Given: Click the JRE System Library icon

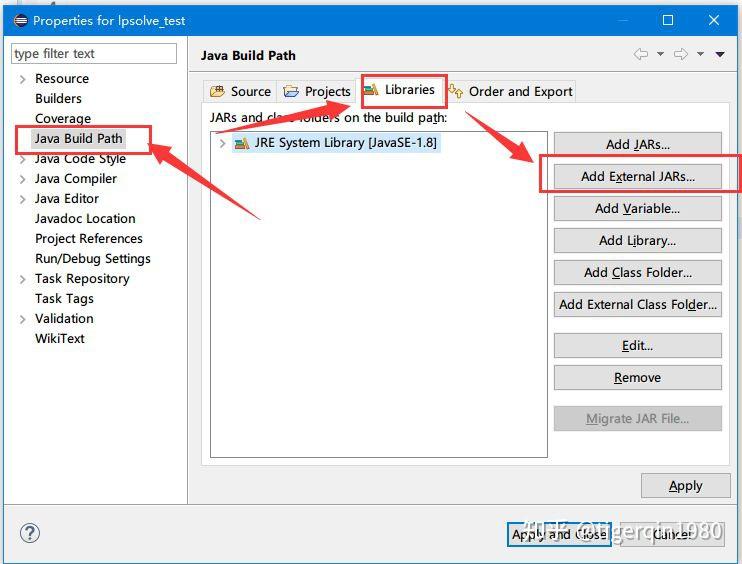Looking at the screenshot, I should (x=242, y=143).
